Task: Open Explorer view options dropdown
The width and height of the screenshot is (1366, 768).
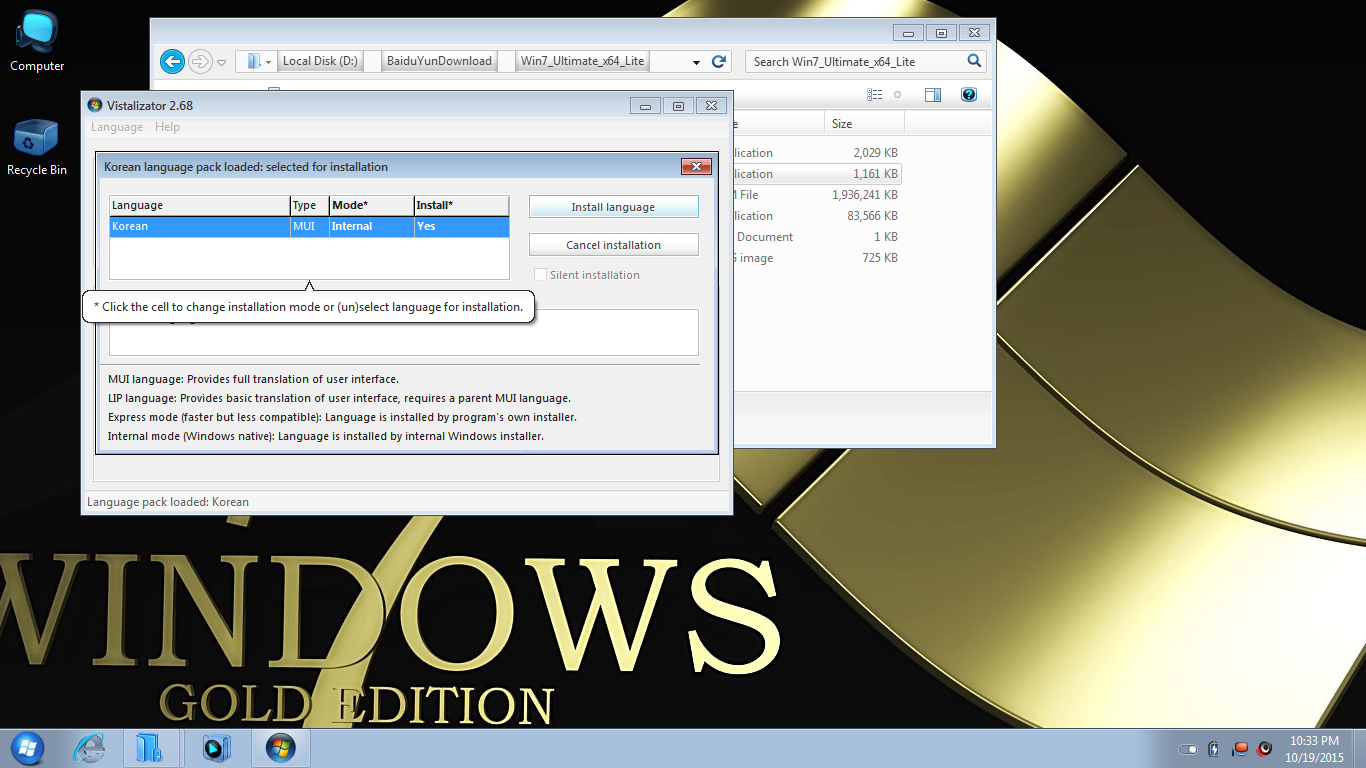Action: coord(897,95)
